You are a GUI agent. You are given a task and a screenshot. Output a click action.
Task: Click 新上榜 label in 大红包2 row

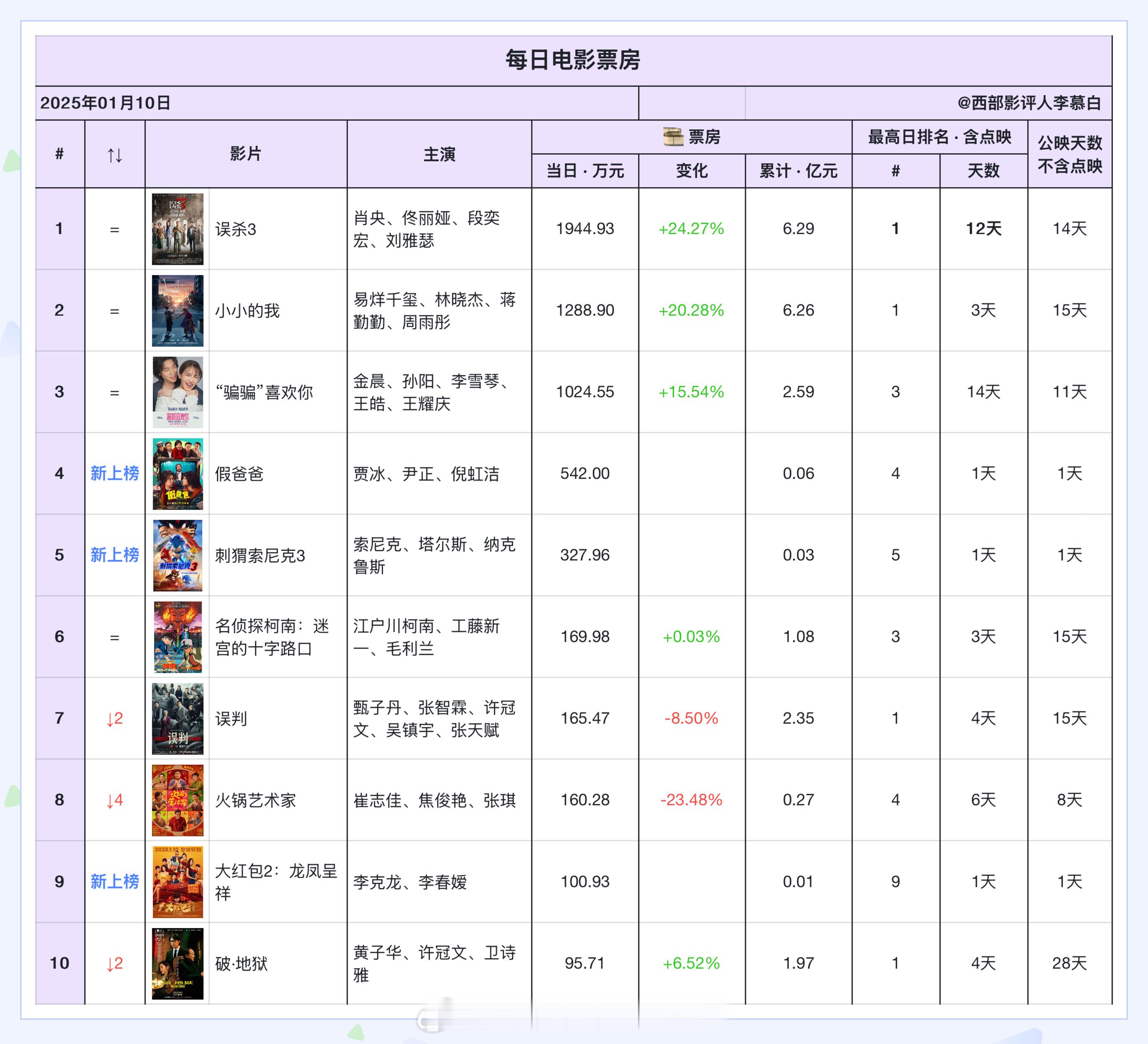coord(114,881)
